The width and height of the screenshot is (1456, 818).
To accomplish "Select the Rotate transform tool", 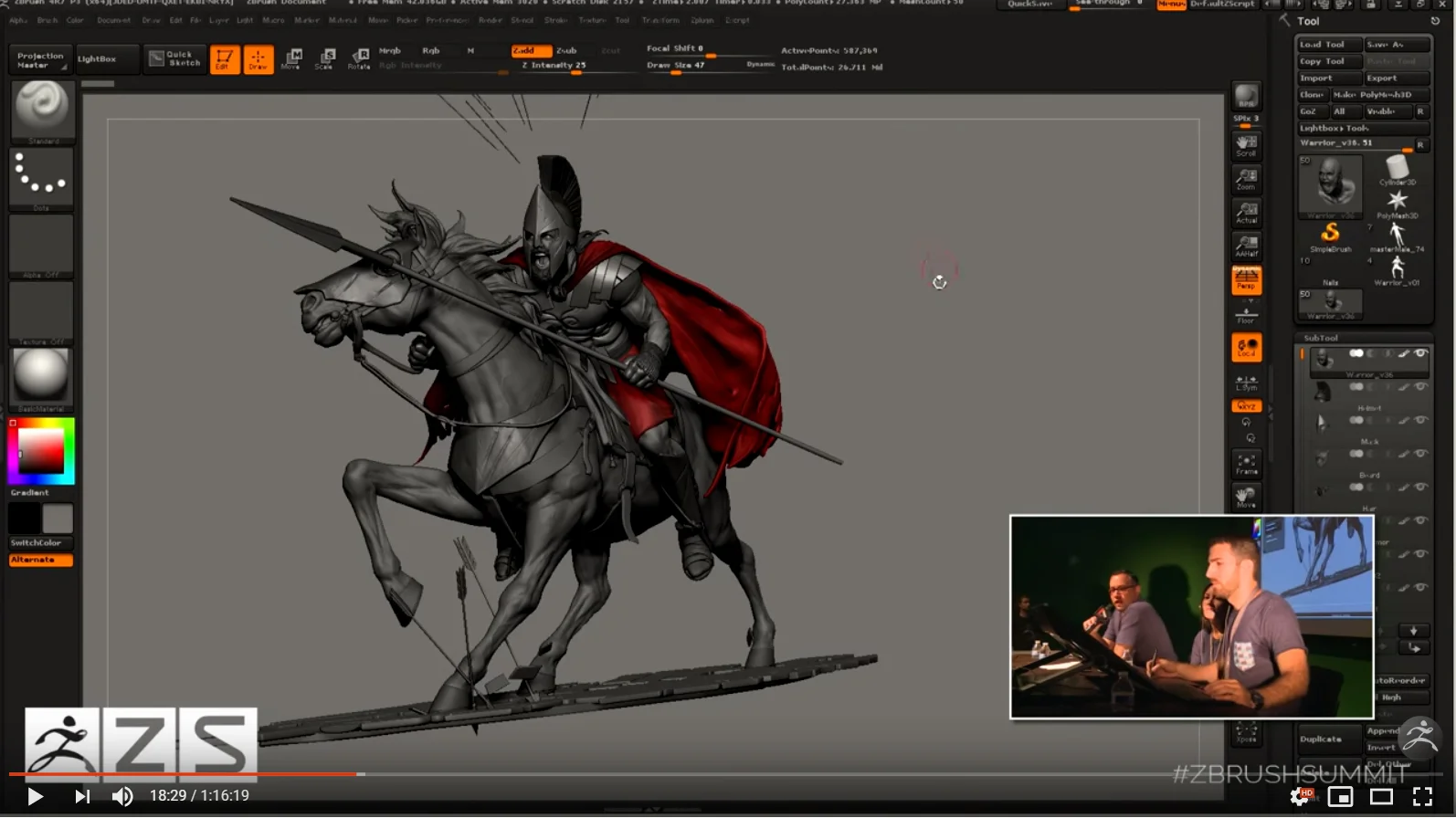I will [359, 59].
